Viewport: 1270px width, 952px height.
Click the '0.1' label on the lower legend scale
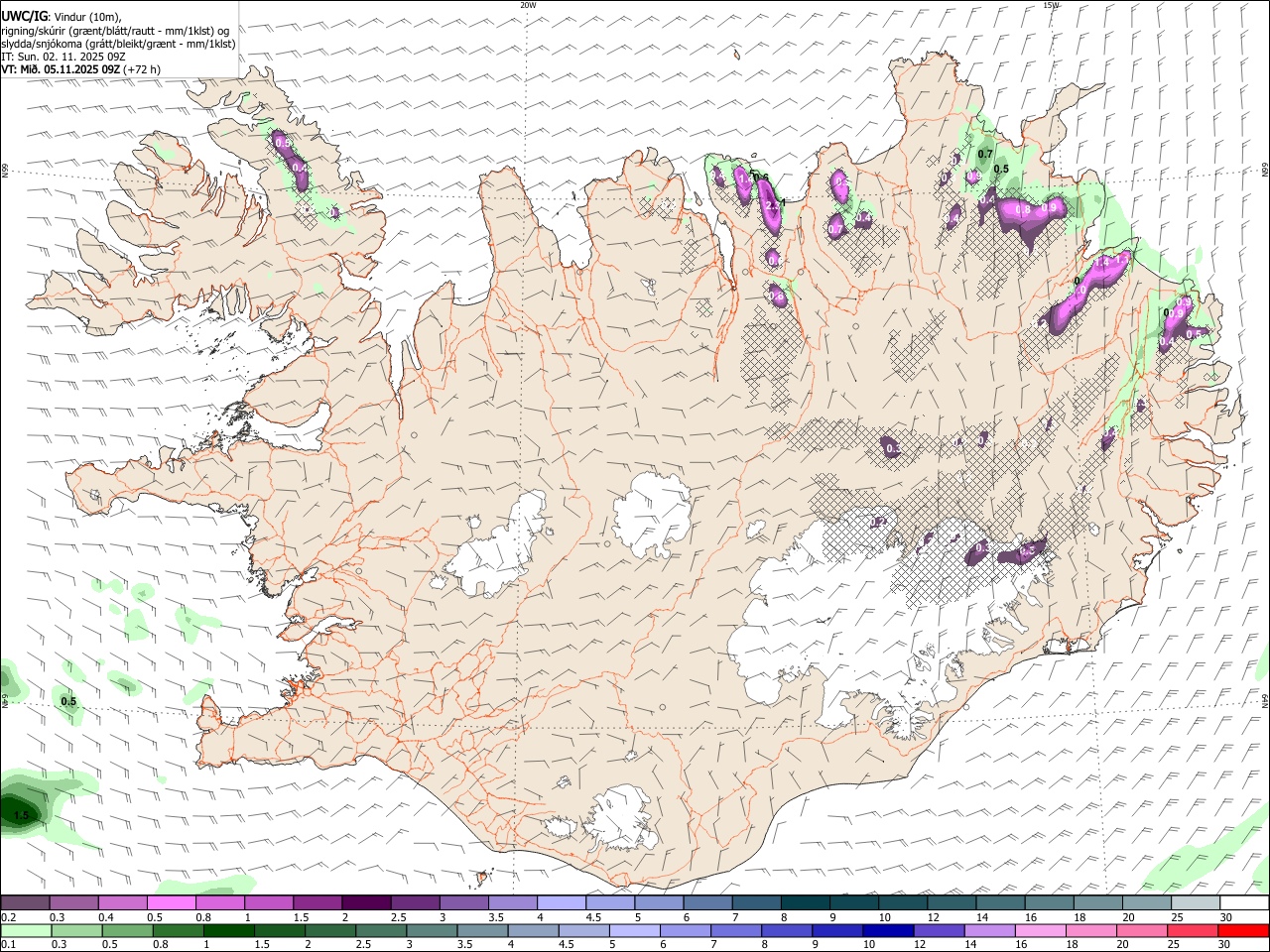pos(8,945)
